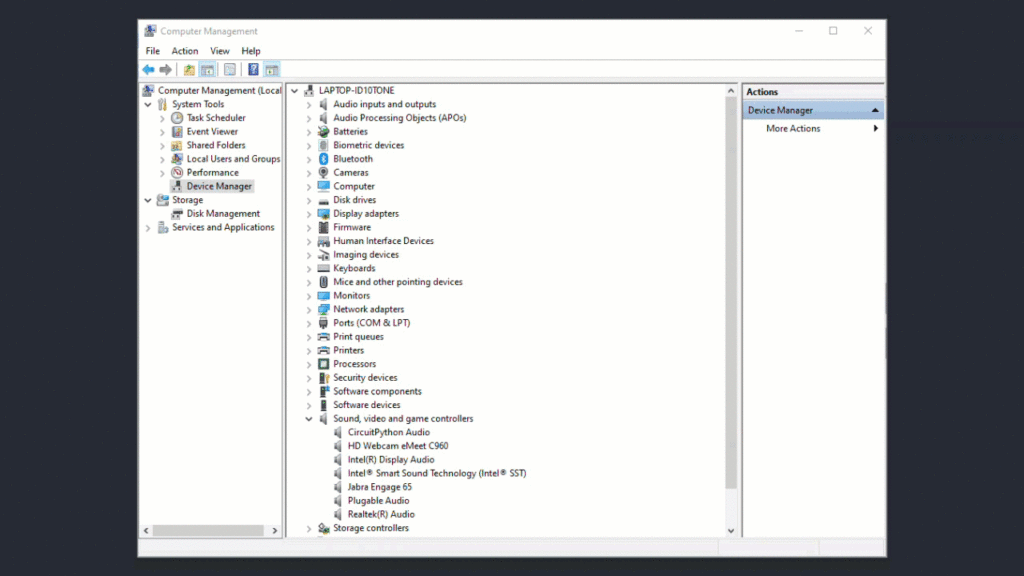Collapse the System Tools node
The width and height of the screenshot is (1024, 576).
pyautogui.click(x=148, y=104)
